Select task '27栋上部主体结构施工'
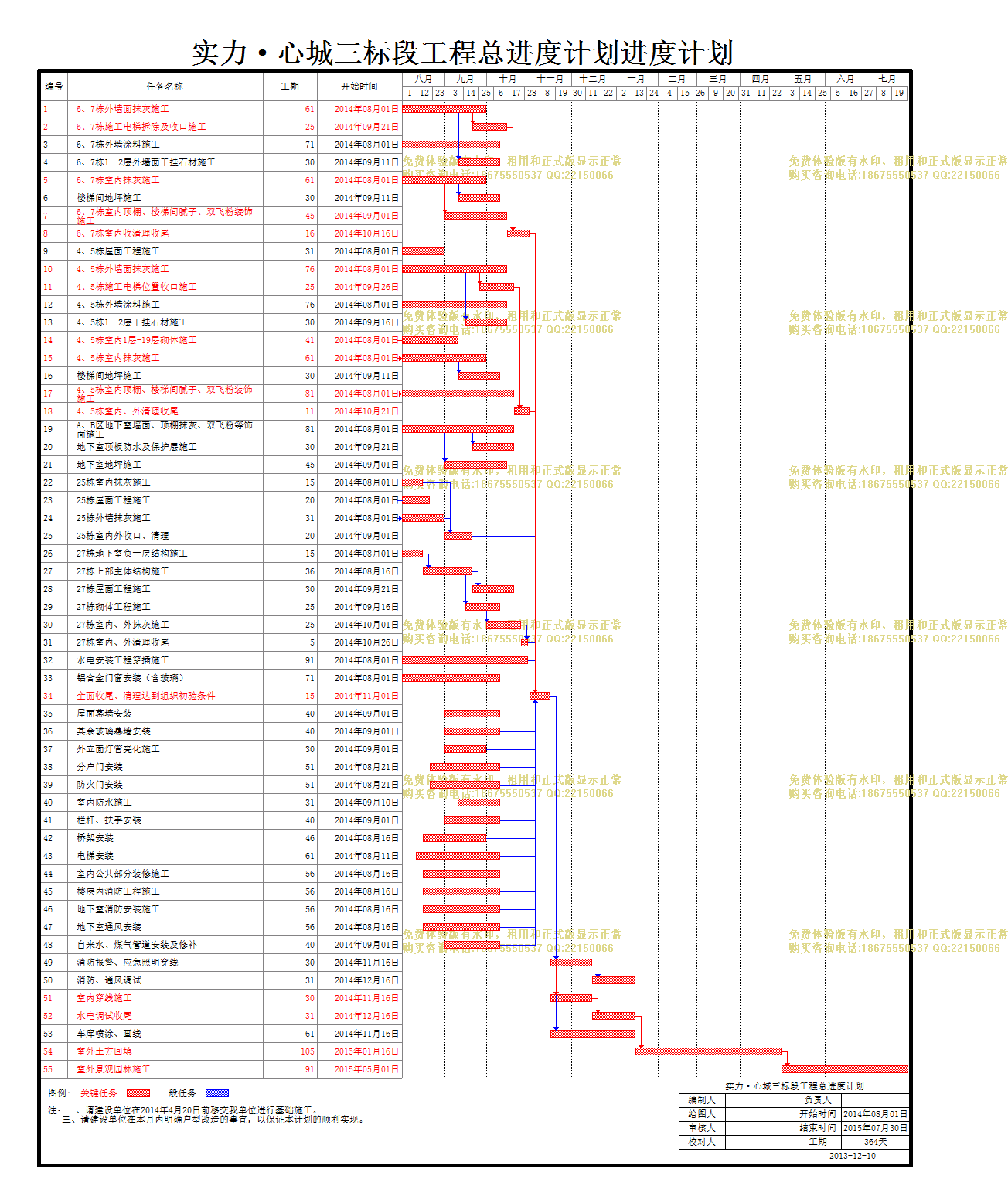1008x1203 pixels. point(122,571)
